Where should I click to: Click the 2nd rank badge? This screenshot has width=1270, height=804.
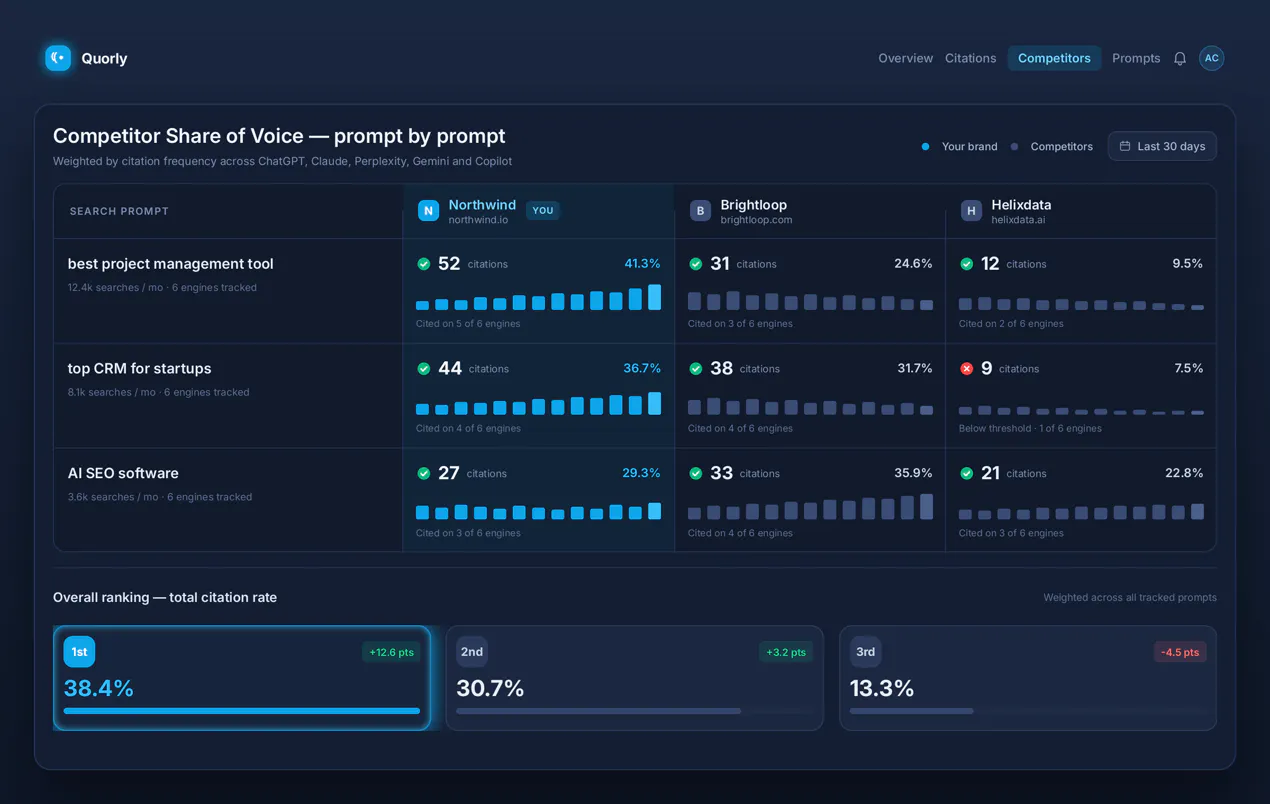coord(472,652)
